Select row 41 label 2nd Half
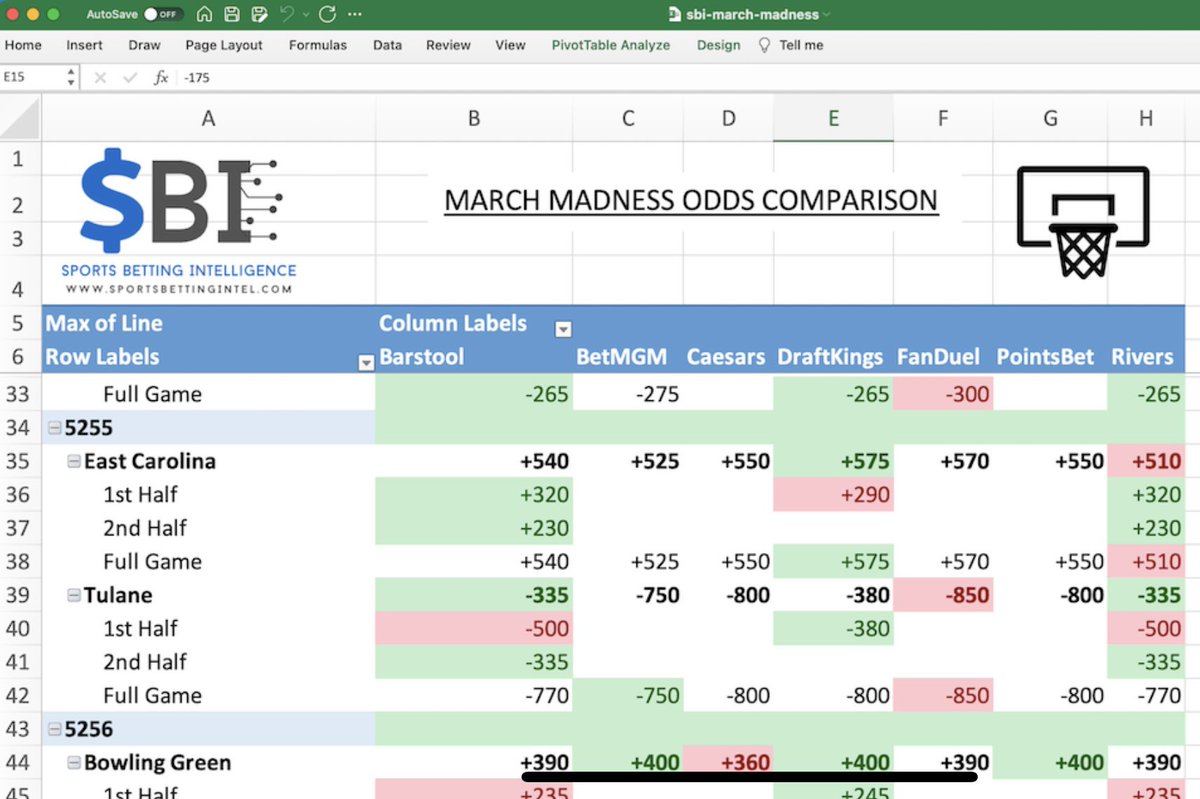This screenshot has width=1200, height=799. click(x=145, y=662)
